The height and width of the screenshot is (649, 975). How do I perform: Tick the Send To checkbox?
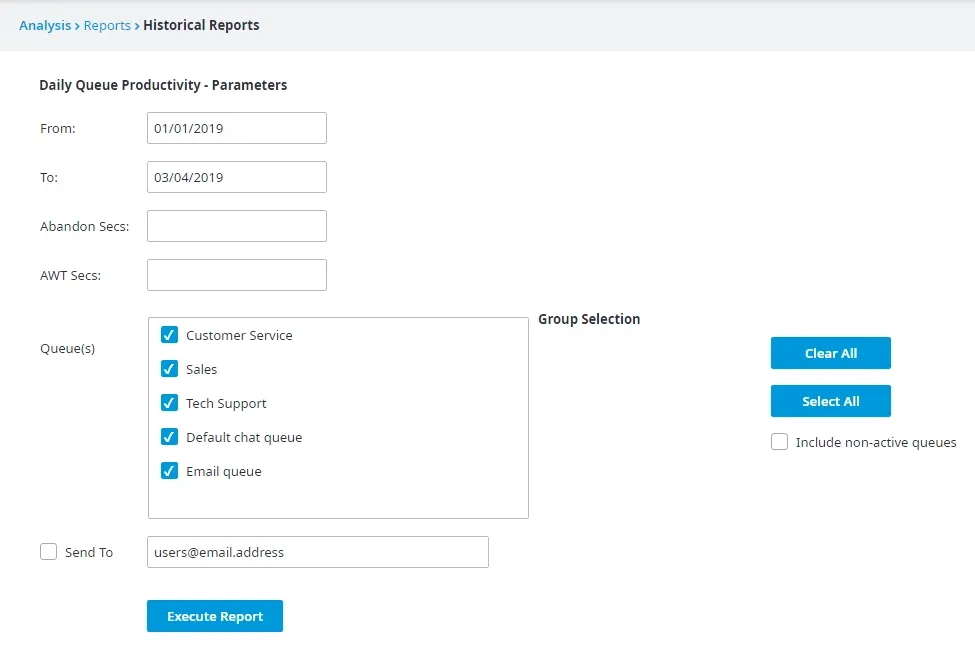tap(49, 552)
